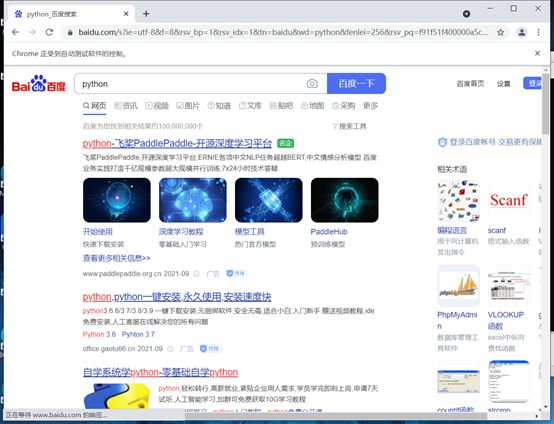Switch to 贴吧 tab

tap(281, 106)
